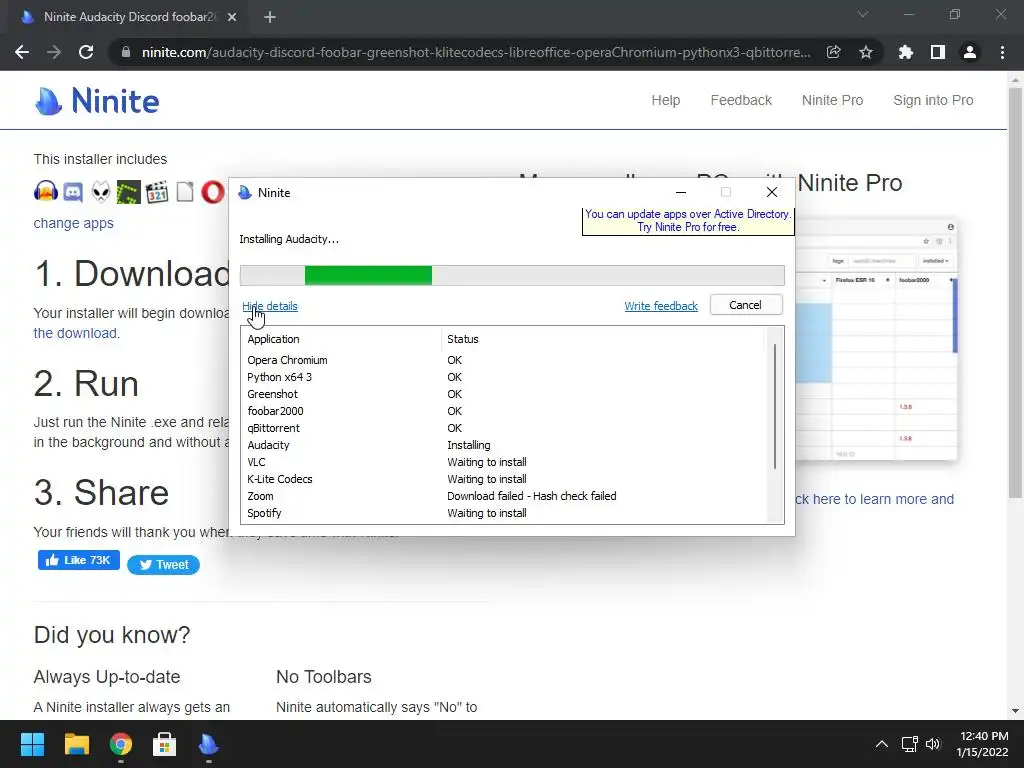Bookmark this page with the star icon

[866, 52]
